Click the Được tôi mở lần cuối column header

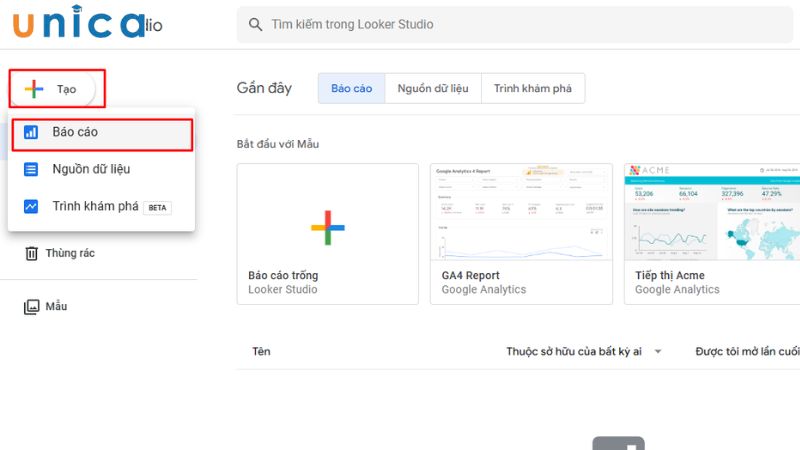[x=747, y=352]
